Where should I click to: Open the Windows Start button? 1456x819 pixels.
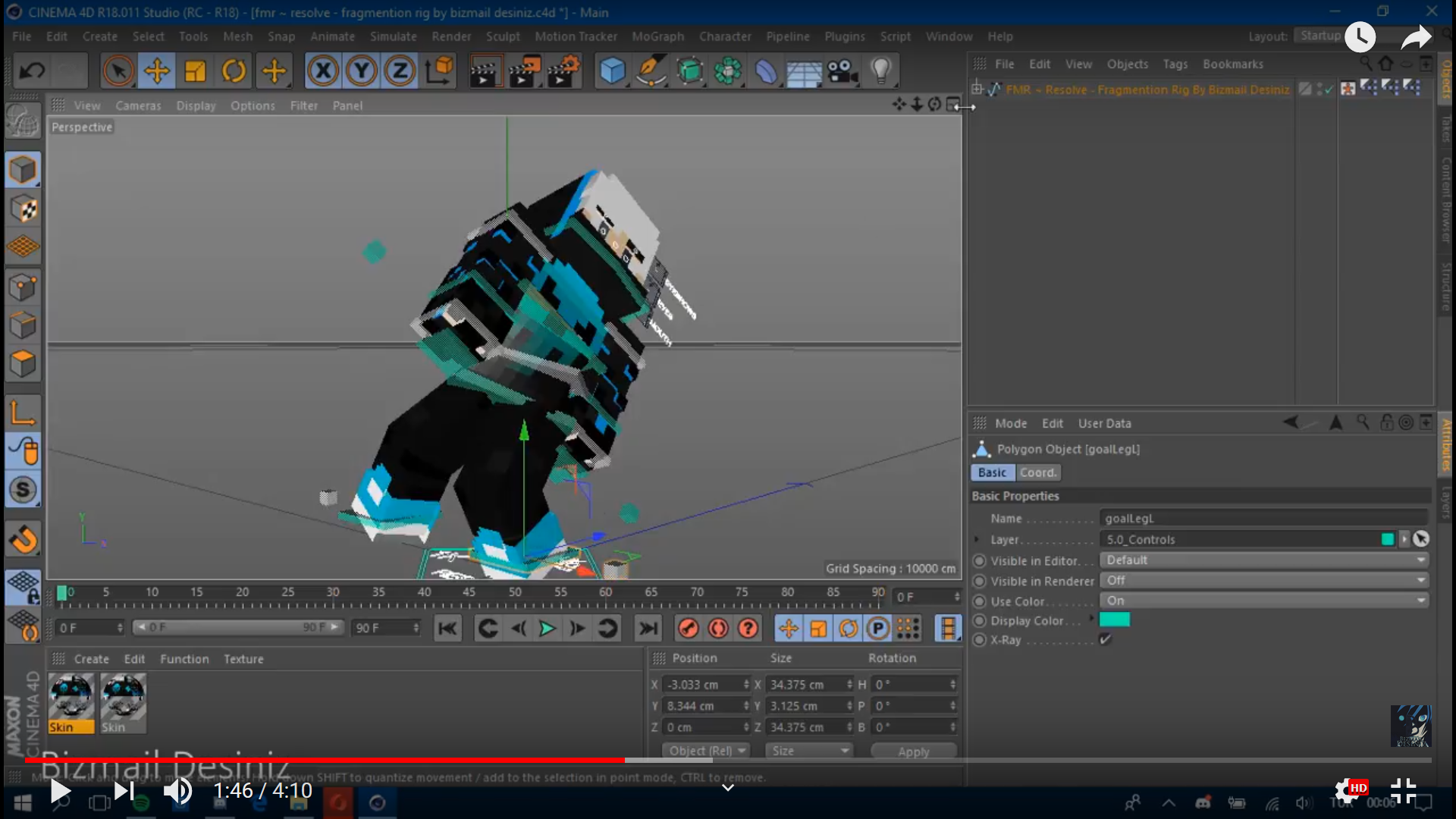(23, 802)
